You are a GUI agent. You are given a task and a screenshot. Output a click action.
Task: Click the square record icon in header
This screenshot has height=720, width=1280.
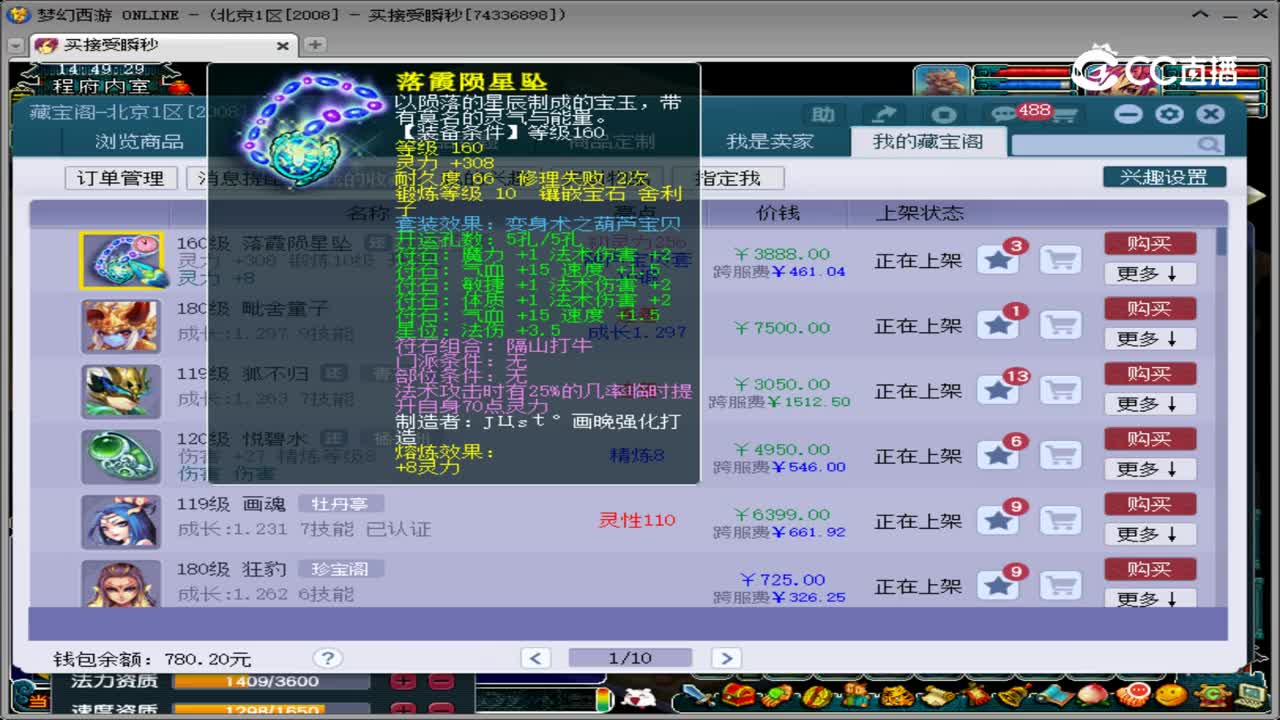click(x=943, y=114)
